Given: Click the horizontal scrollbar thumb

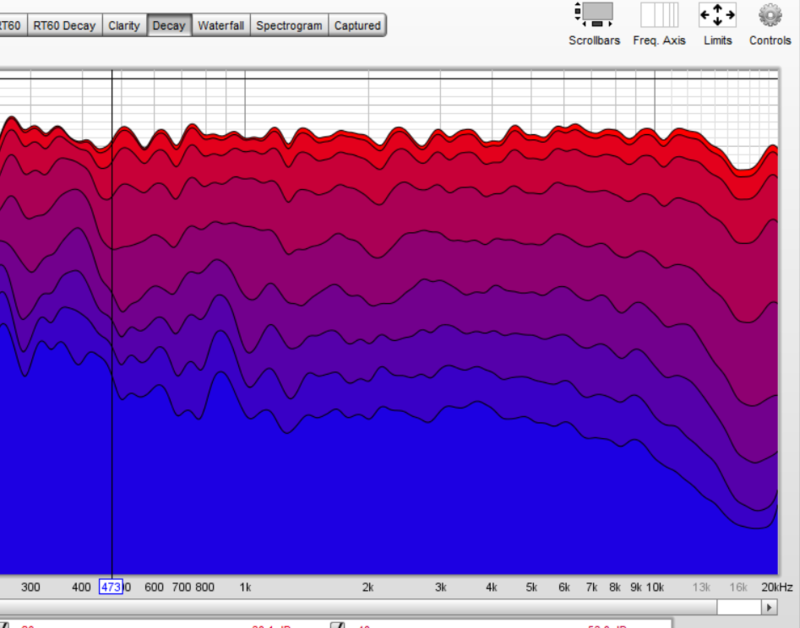Looking at the screenshot, I should (x=738, y=607).
